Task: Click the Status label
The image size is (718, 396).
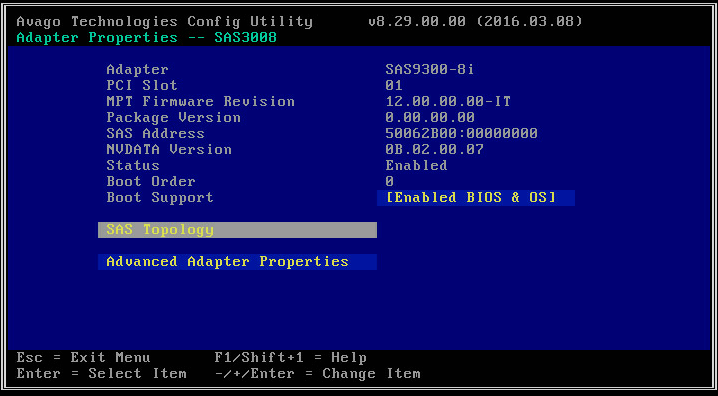Action: tap(133, 166)
